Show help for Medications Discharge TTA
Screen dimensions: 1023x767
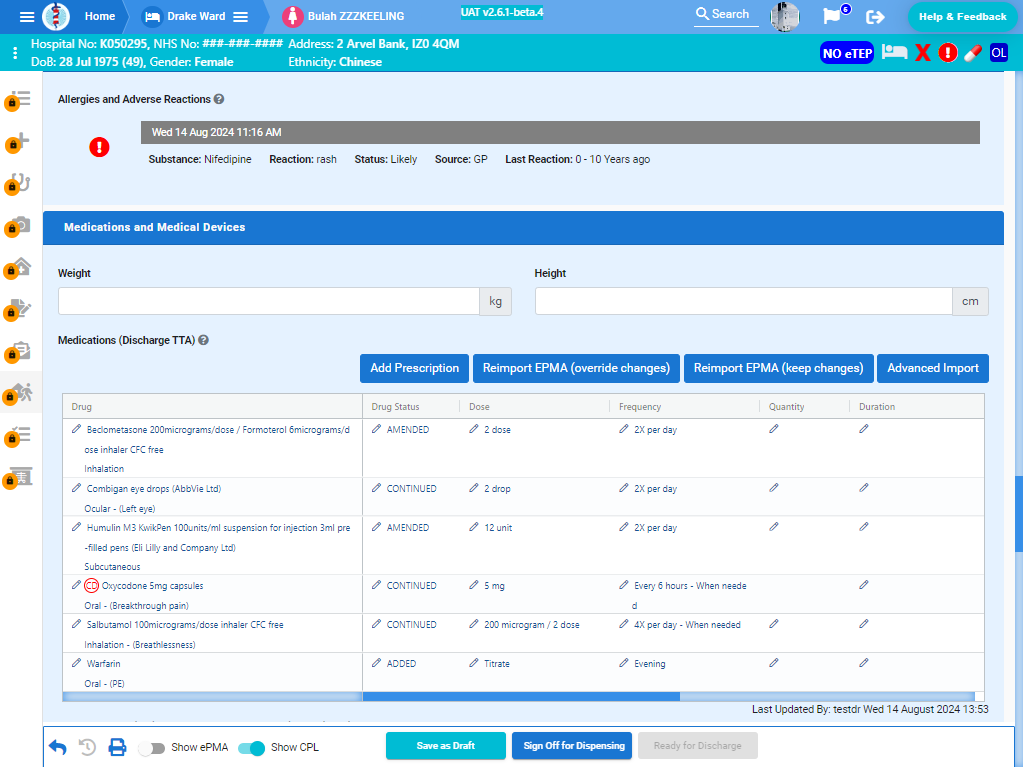click(204, 340)
